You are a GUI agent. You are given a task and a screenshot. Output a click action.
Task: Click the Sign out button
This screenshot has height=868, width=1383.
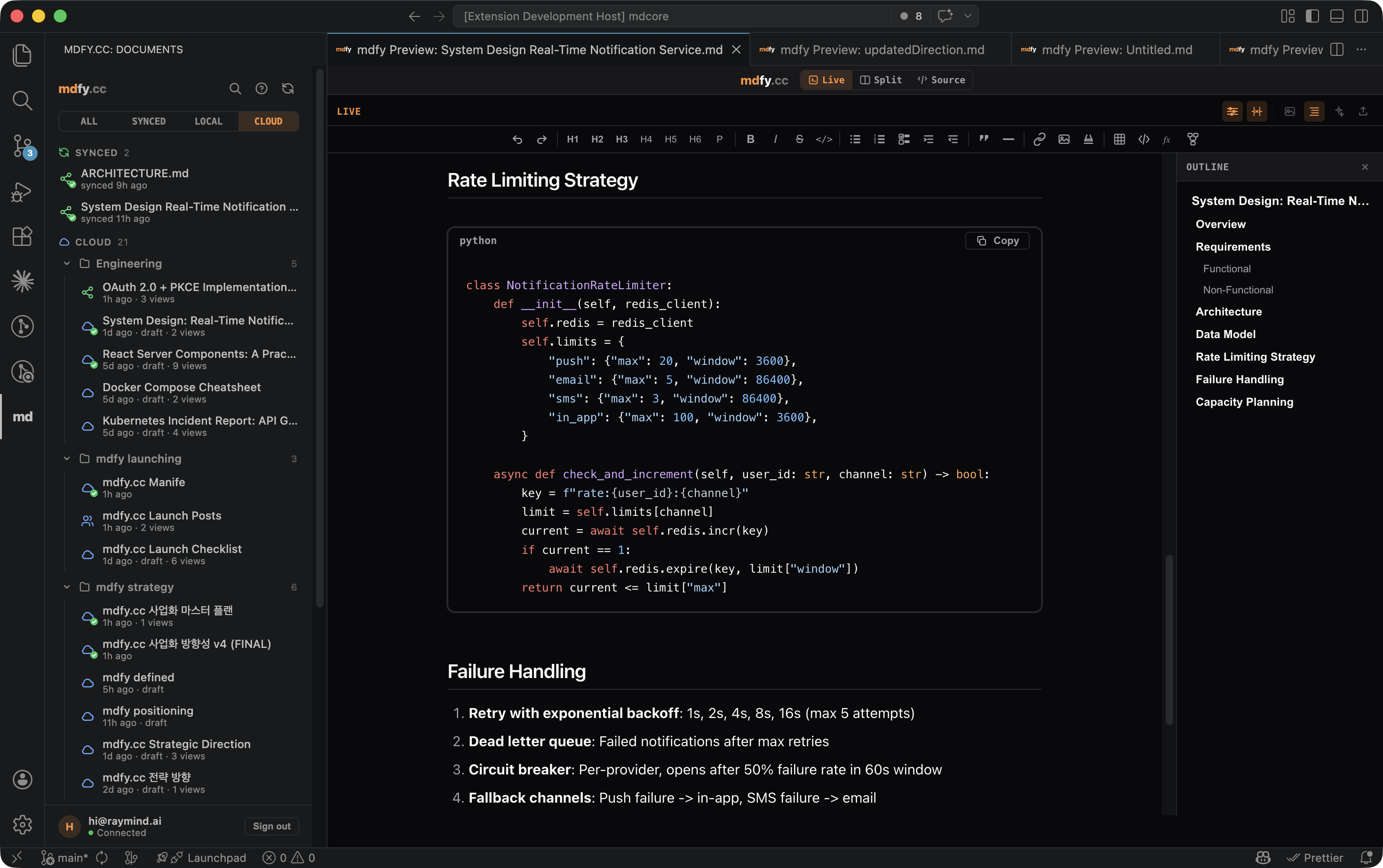tap(271, 826)
